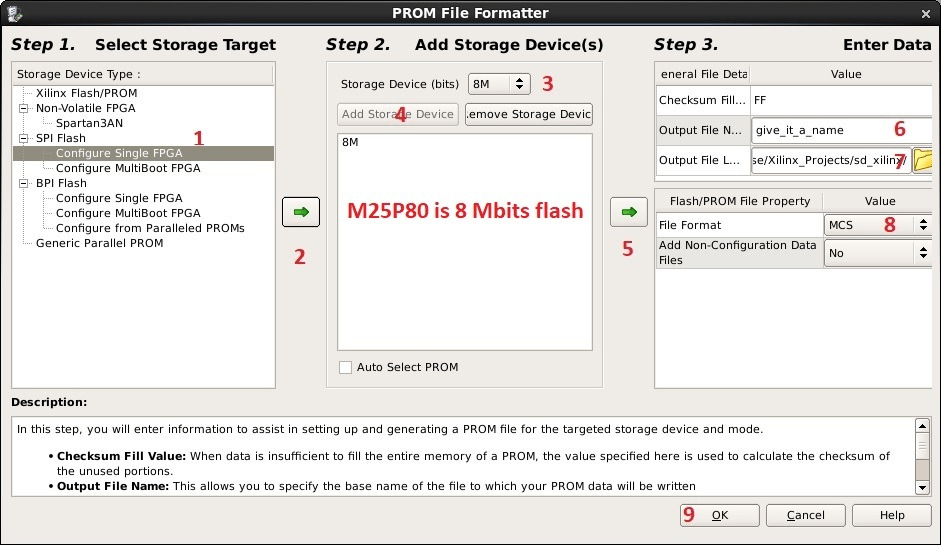Open the Add Non-Configuration Data Files dropdown
The image size is (941, 545).
[x=878, y=253]
